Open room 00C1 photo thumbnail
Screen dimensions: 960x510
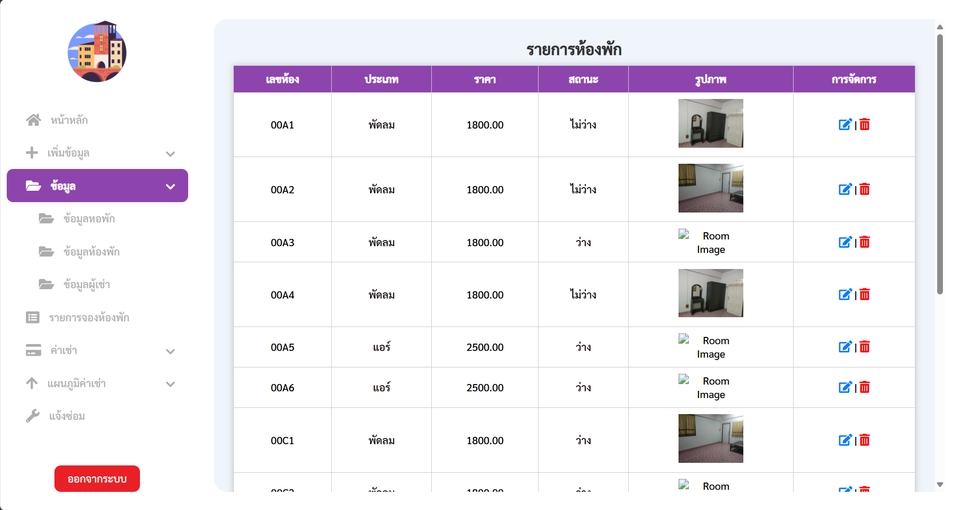click(x=711, y=438)
